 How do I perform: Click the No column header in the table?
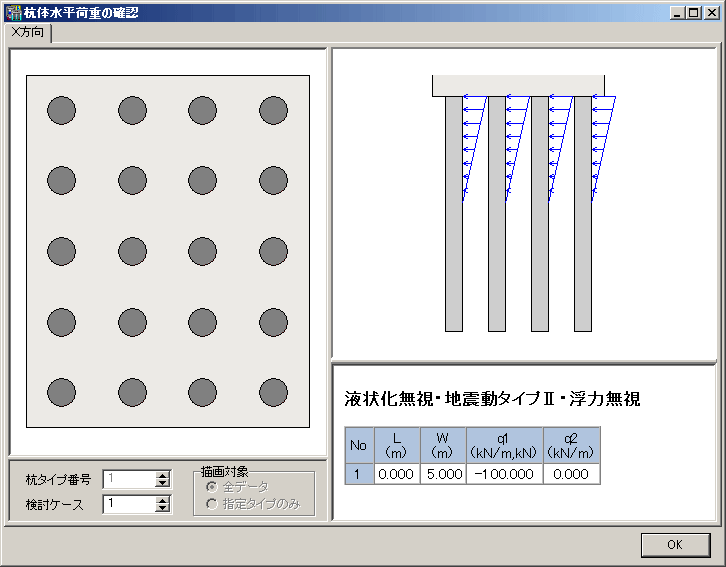pyautogui.click(x=359, y=445)
